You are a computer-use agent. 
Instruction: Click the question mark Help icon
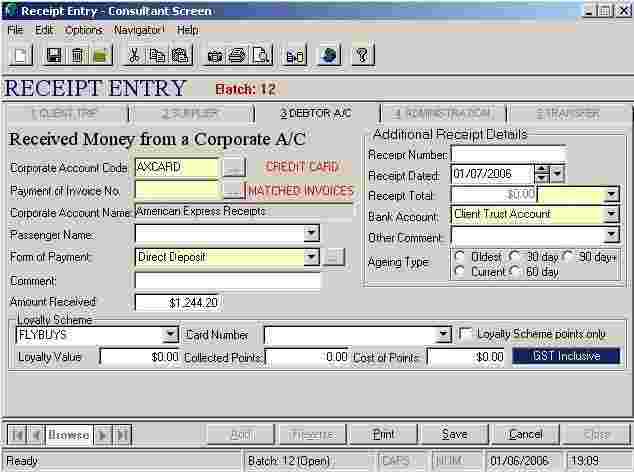pos(362,55)
